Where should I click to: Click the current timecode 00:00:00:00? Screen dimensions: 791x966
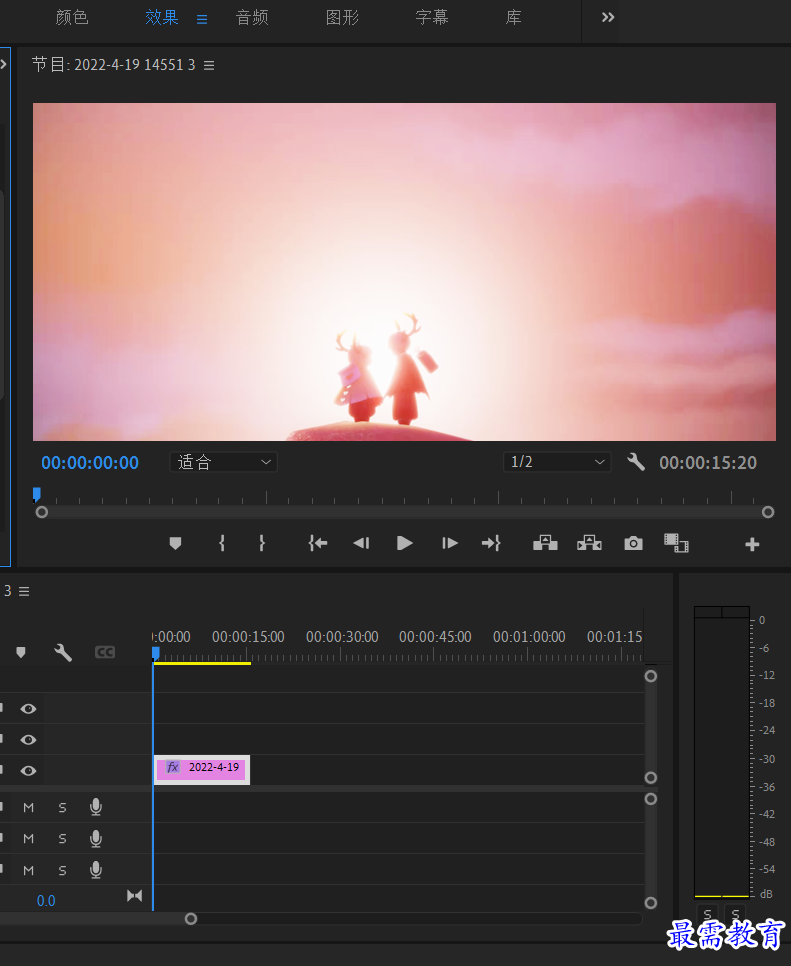pos(90,463)
